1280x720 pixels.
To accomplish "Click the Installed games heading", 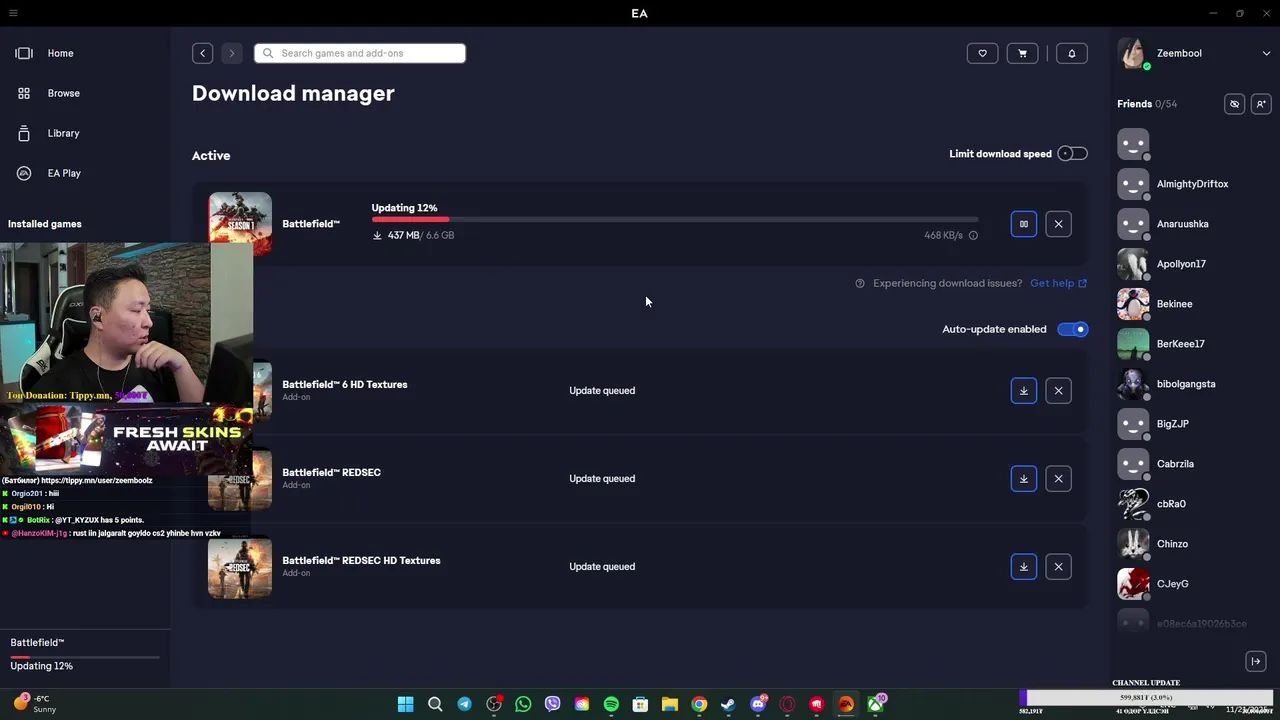I will tap(45, 224).
